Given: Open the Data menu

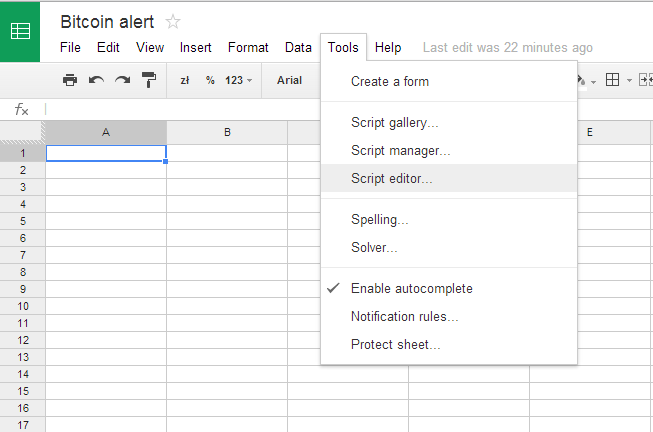Looking at the screenshot, I should pos(298,47).
